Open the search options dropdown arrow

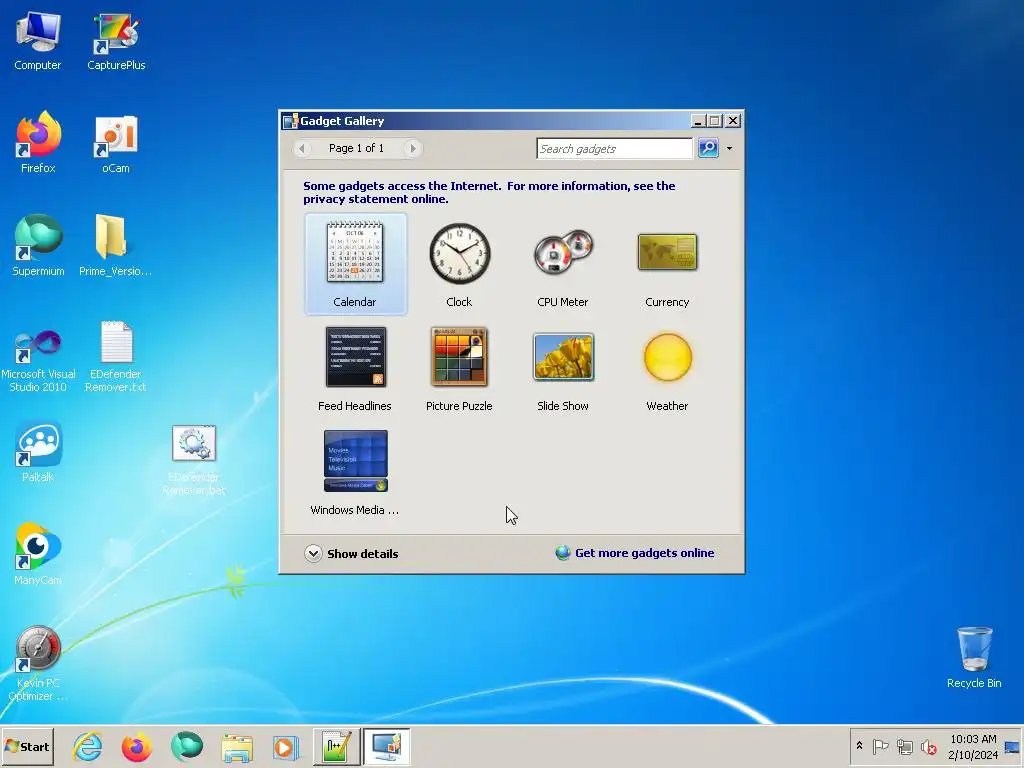pos(729,148)
